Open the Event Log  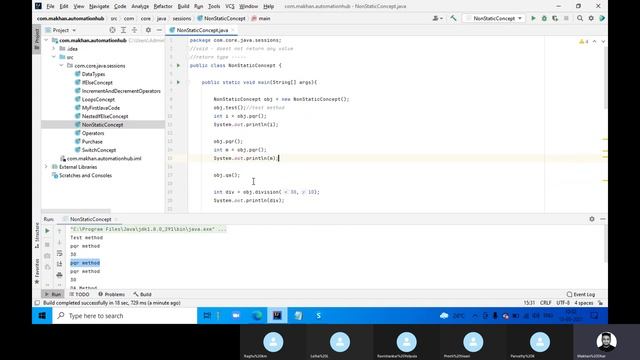coord(580,294)
